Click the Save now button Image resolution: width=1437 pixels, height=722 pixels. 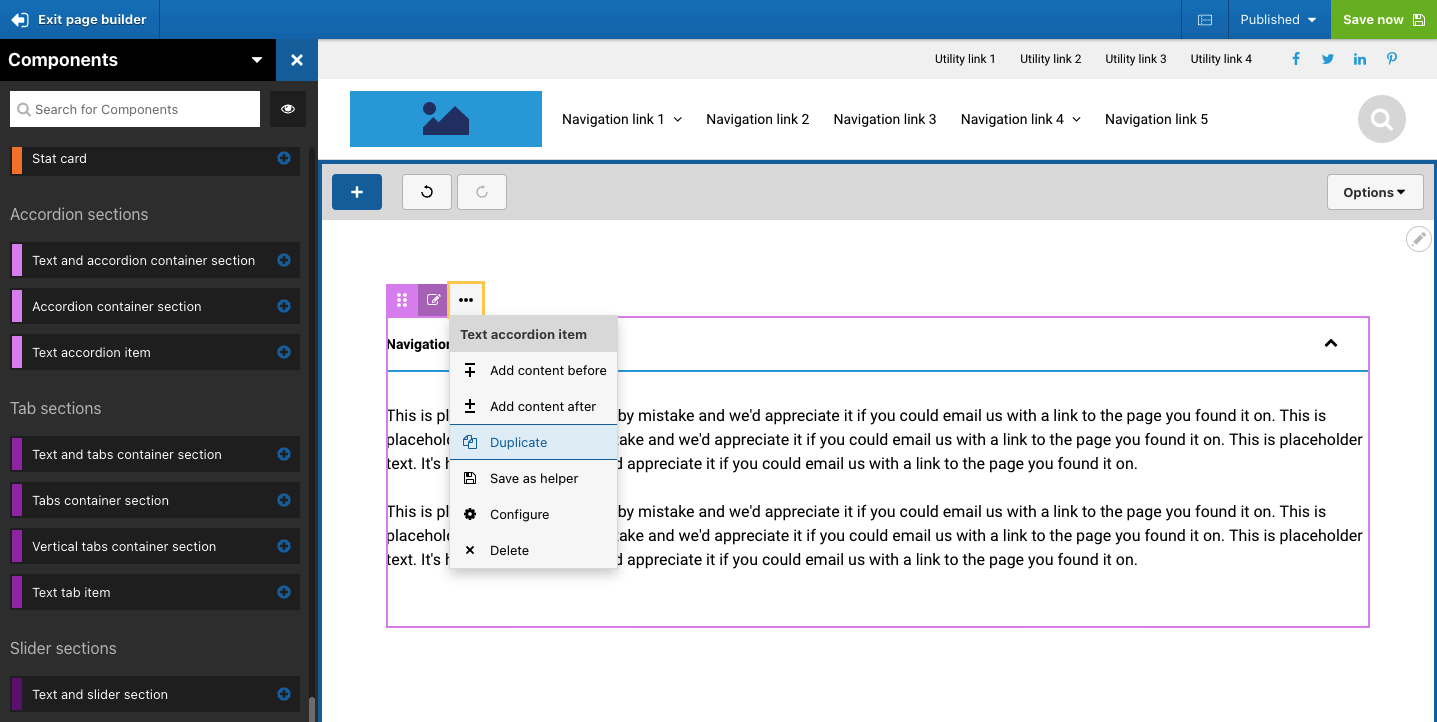pos(1384,20)
